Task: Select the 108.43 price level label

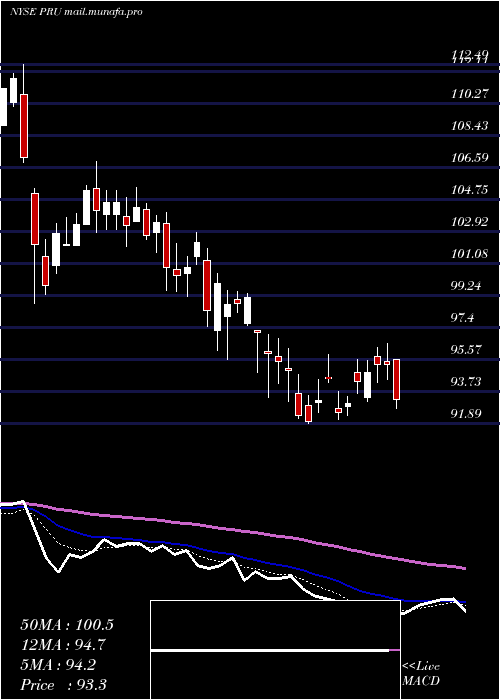Action: [x=469, y=126]
